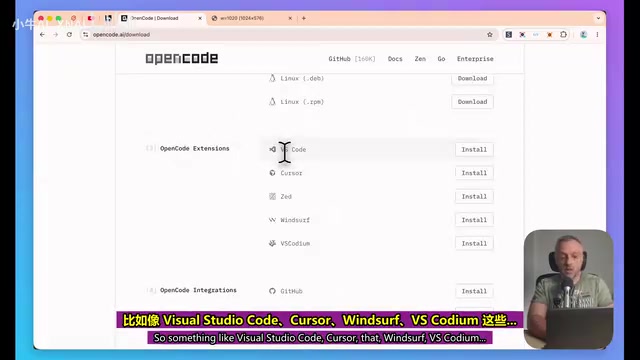
Task: Click the opencode logo
Action: point(182,58)
